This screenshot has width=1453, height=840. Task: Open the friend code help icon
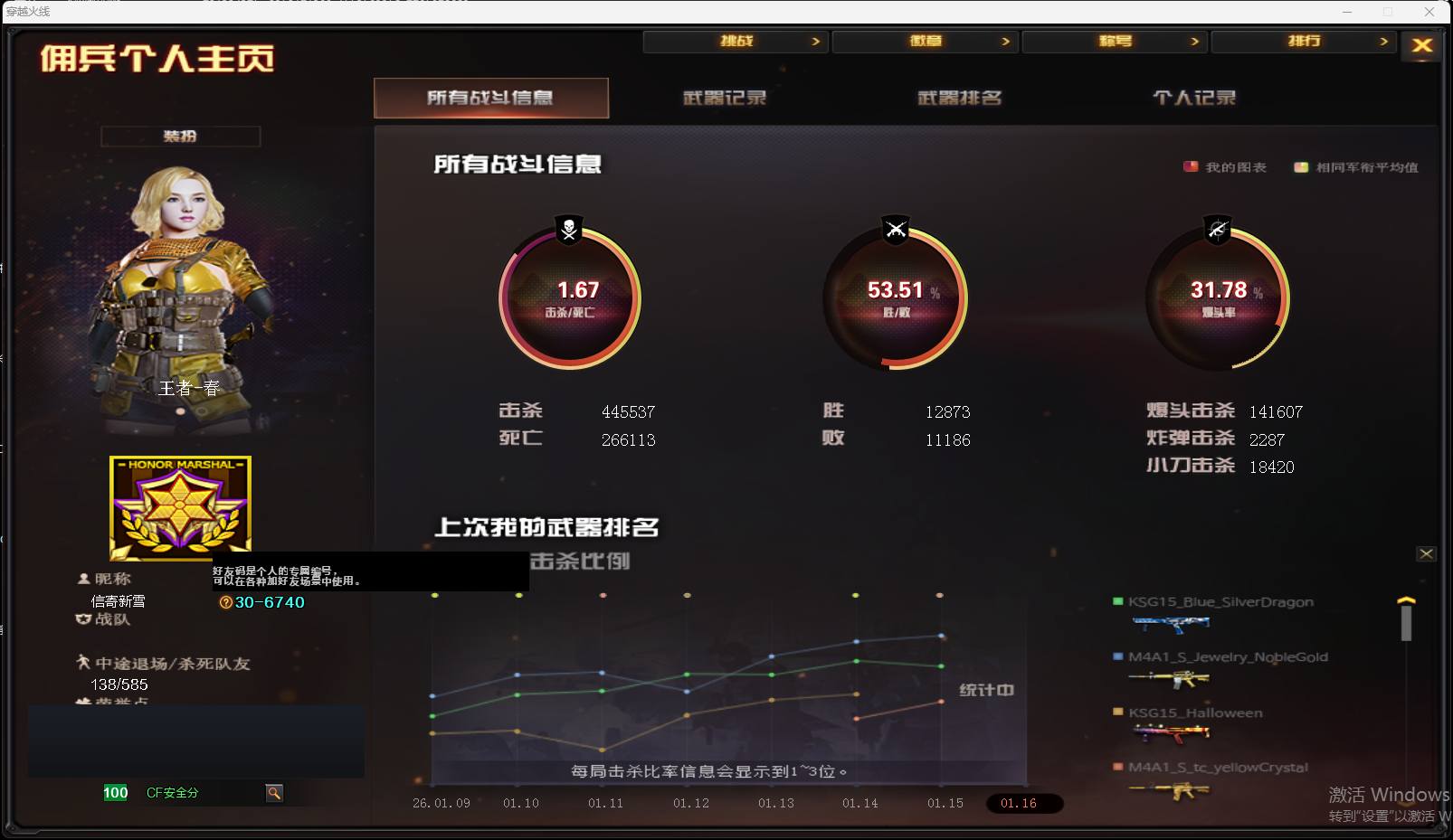pos(224,601)
